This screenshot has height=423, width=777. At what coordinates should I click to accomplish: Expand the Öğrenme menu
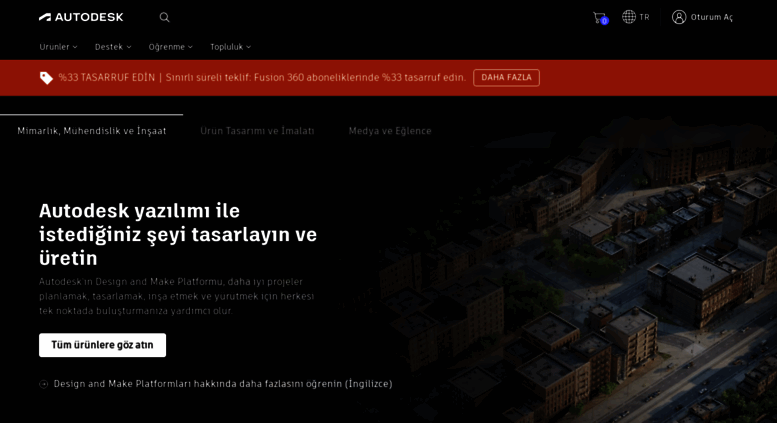coord(170,47)
